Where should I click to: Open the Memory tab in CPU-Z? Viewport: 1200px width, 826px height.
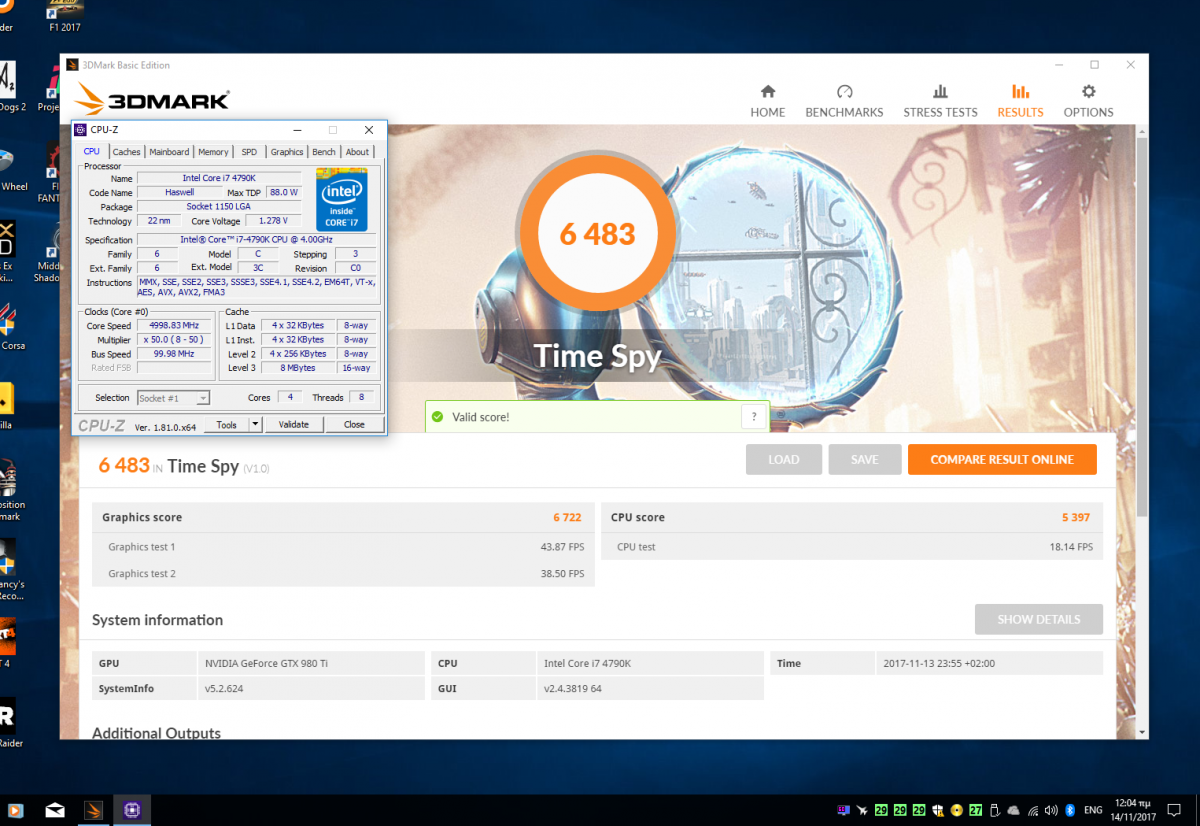(x=213, y=152)
